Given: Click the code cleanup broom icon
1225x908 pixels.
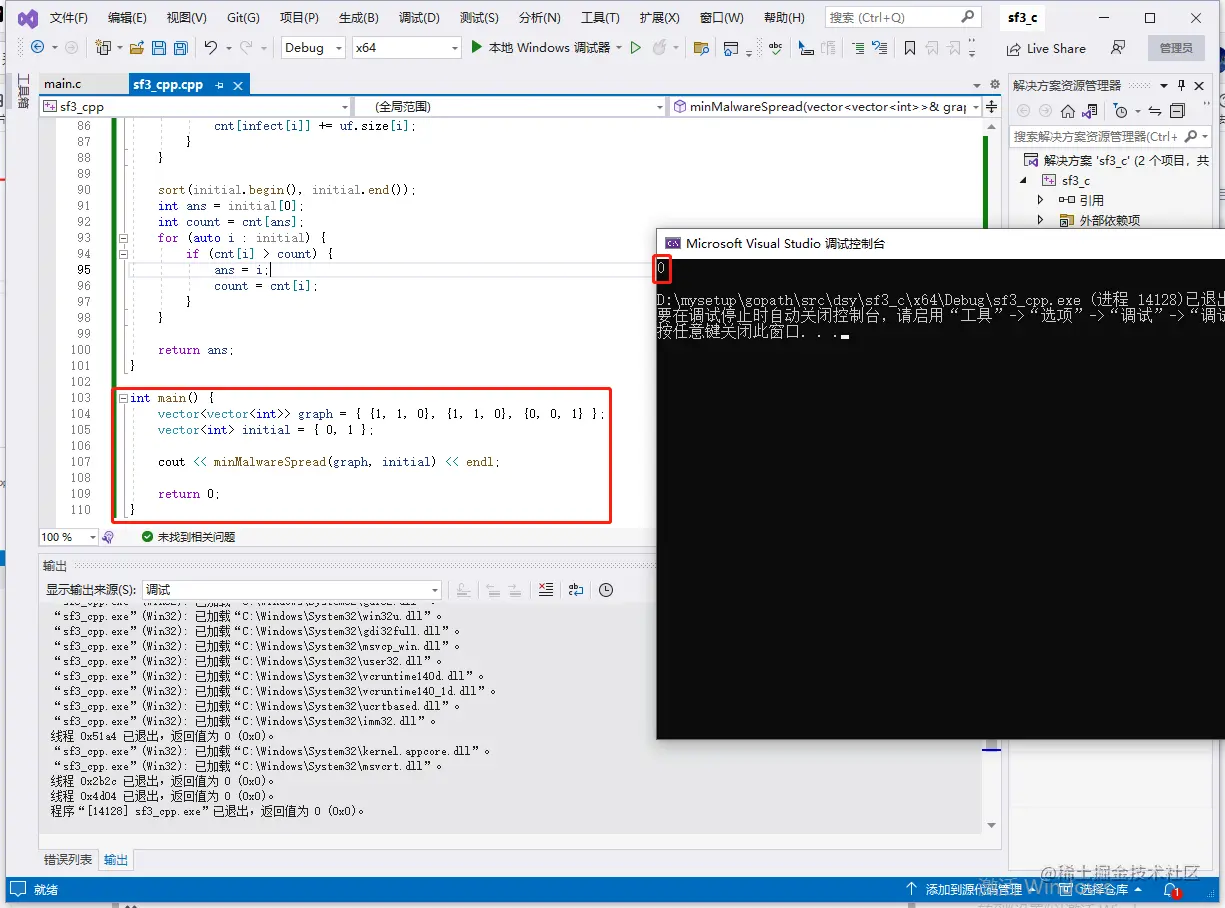Looking at the screenshot, I should (x=108, y=537).
